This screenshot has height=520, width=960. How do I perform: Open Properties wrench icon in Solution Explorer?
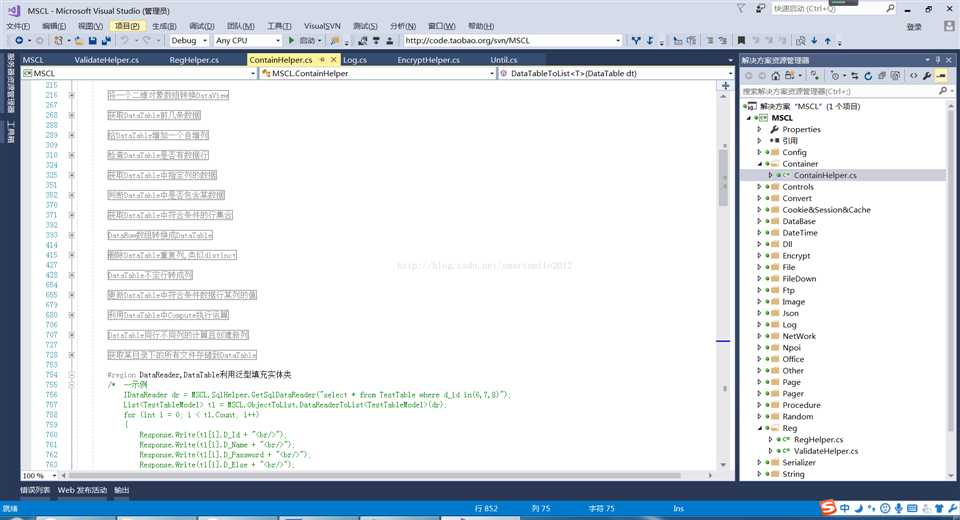point(928,76)
